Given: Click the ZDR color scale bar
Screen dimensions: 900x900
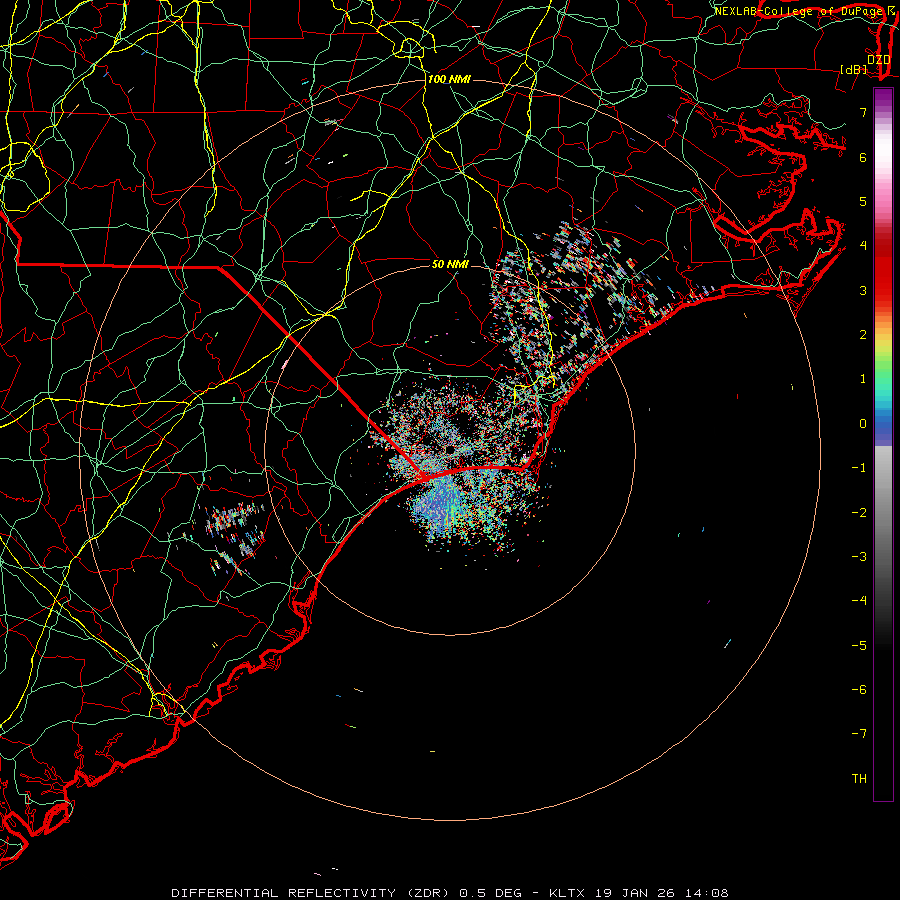Looking at the screenshot, I should point(883,444).
